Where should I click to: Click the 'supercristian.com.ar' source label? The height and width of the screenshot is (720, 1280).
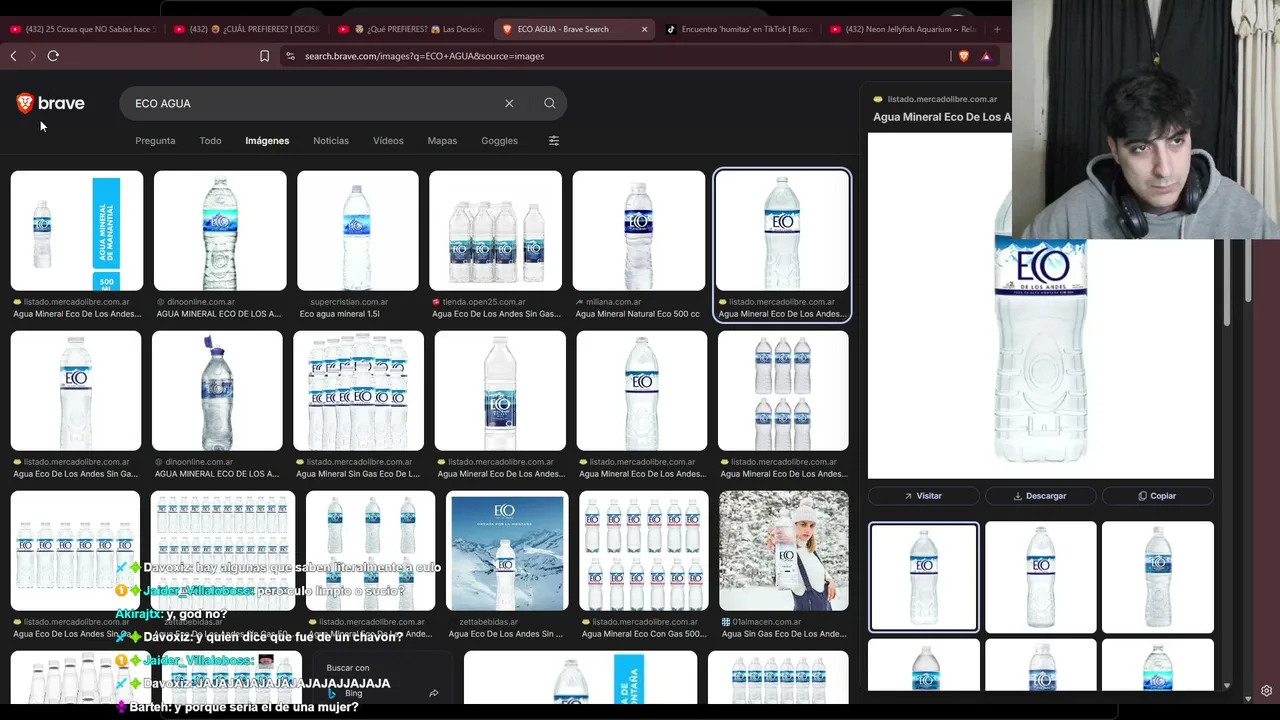[349, 302]
